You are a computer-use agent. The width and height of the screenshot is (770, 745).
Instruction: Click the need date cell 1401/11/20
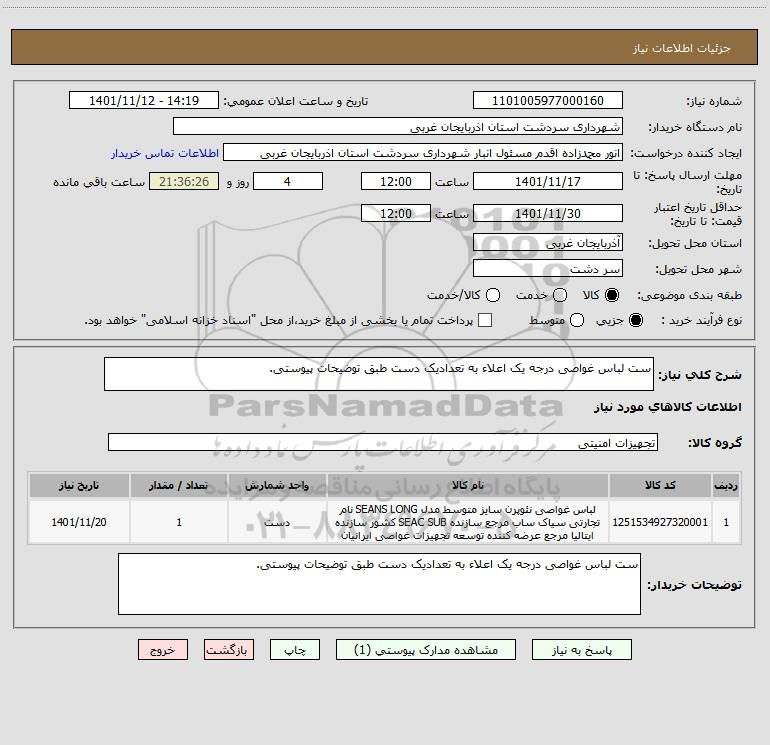[x=79, y=522]
